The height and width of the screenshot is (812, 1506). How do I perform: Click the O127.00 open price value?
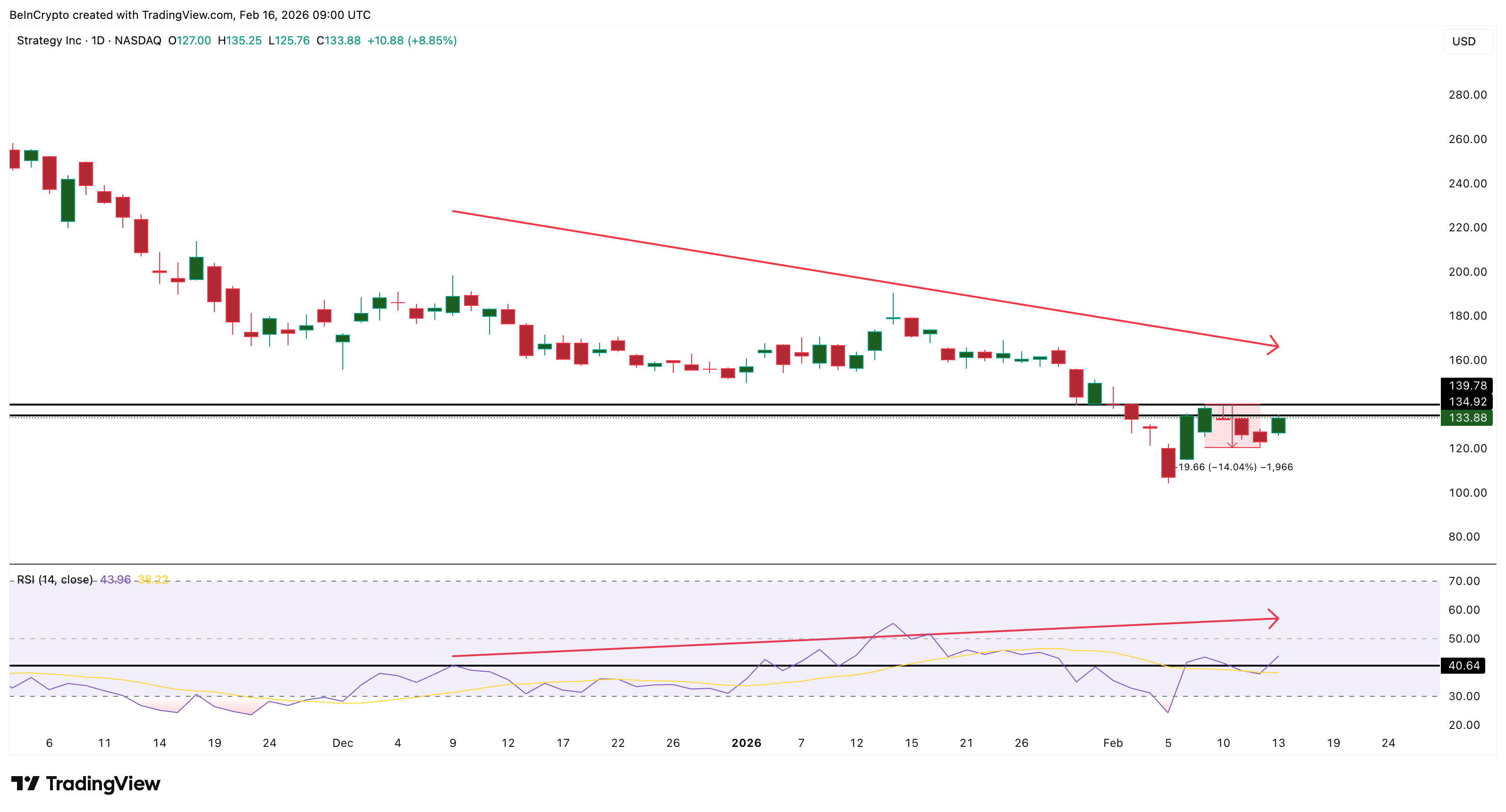point(190,41)
